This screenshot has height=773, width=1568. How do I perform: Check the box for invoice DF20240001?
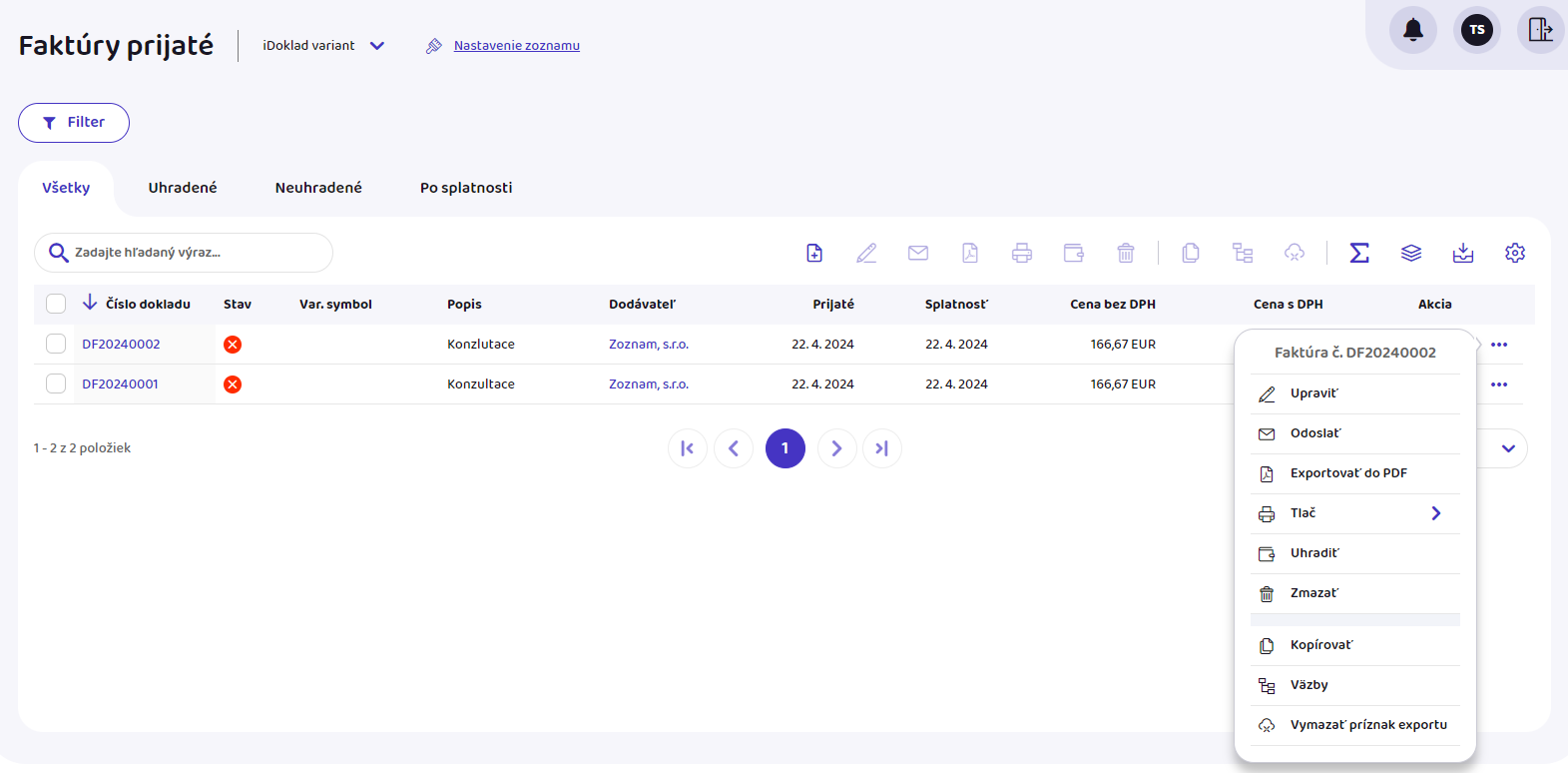56,384
